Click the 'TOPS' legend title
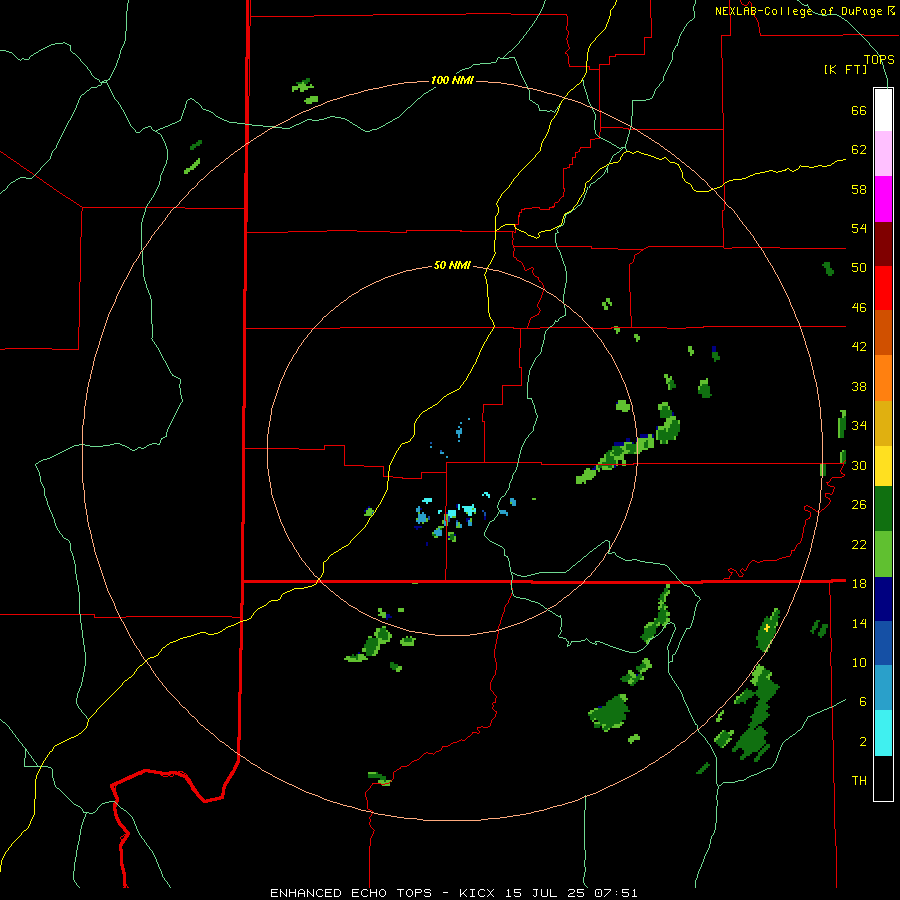This screenshot has width=900, height=900. click(879, 60)
